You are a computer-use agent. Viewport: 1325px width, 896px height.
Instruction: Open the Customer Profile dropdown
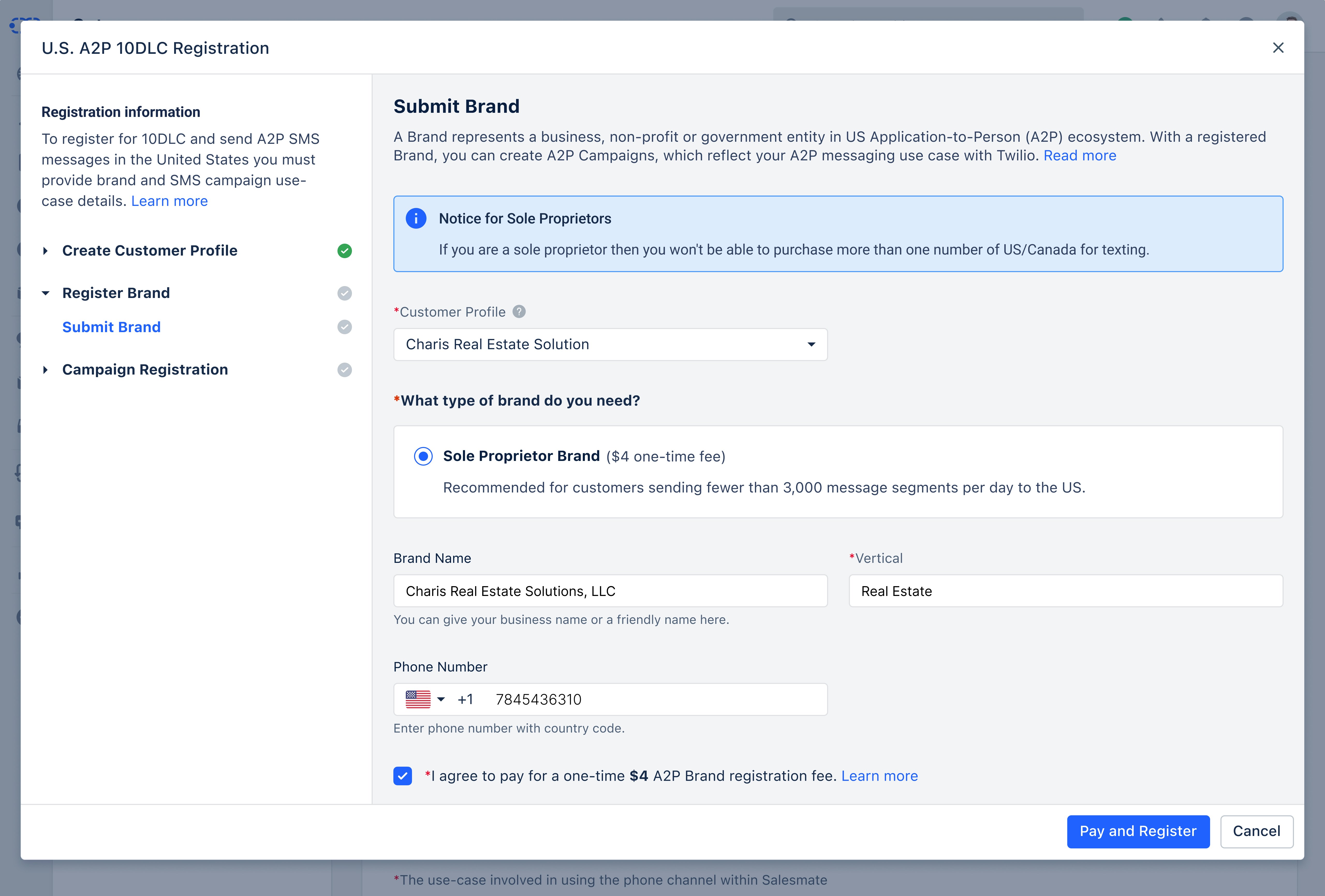pyautogui.click(x=610, y=344)
